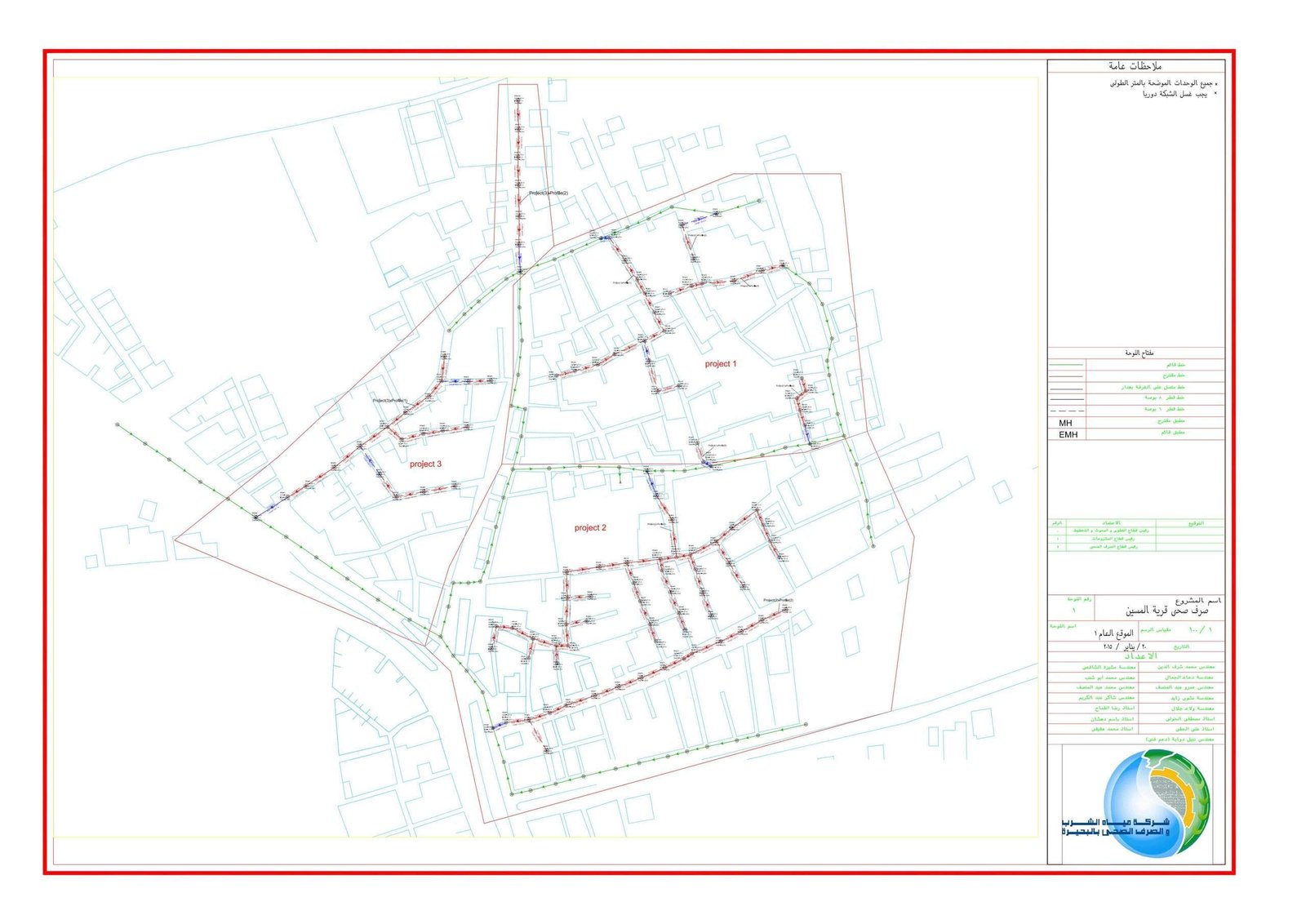Image resolution: width=1306 pixels, height=924 pixels.
Task: Select the 'project 3' map label
Action: 425,464
